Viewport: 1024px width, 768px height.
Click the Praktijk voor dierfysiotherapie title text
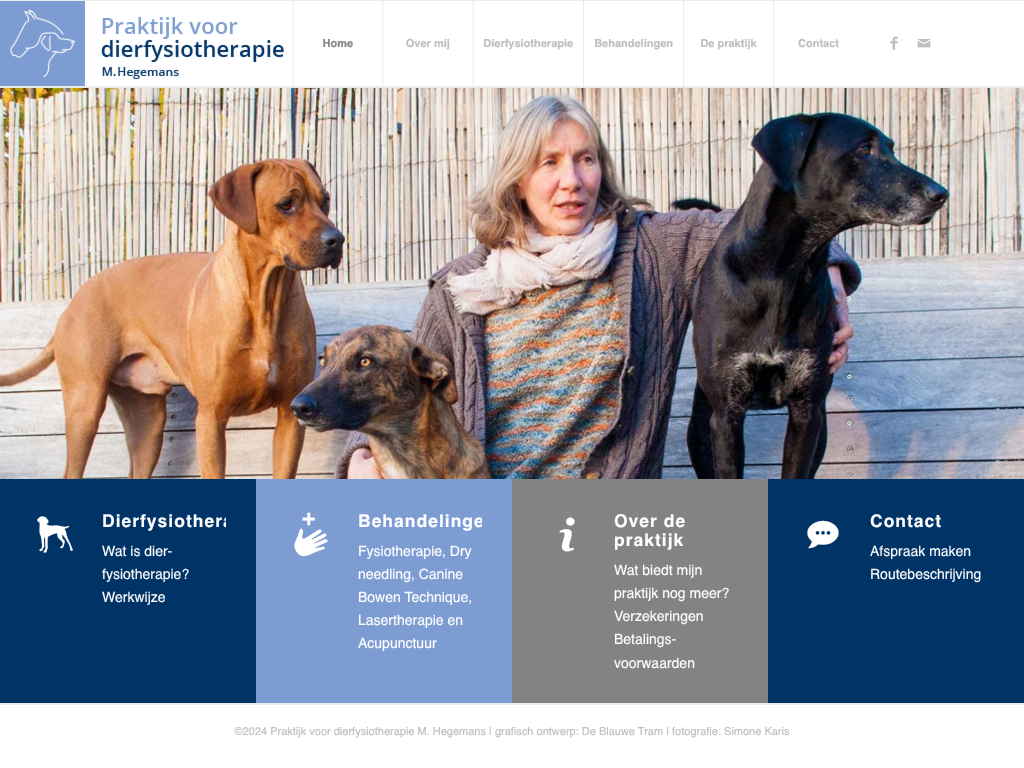coord(193,38)
